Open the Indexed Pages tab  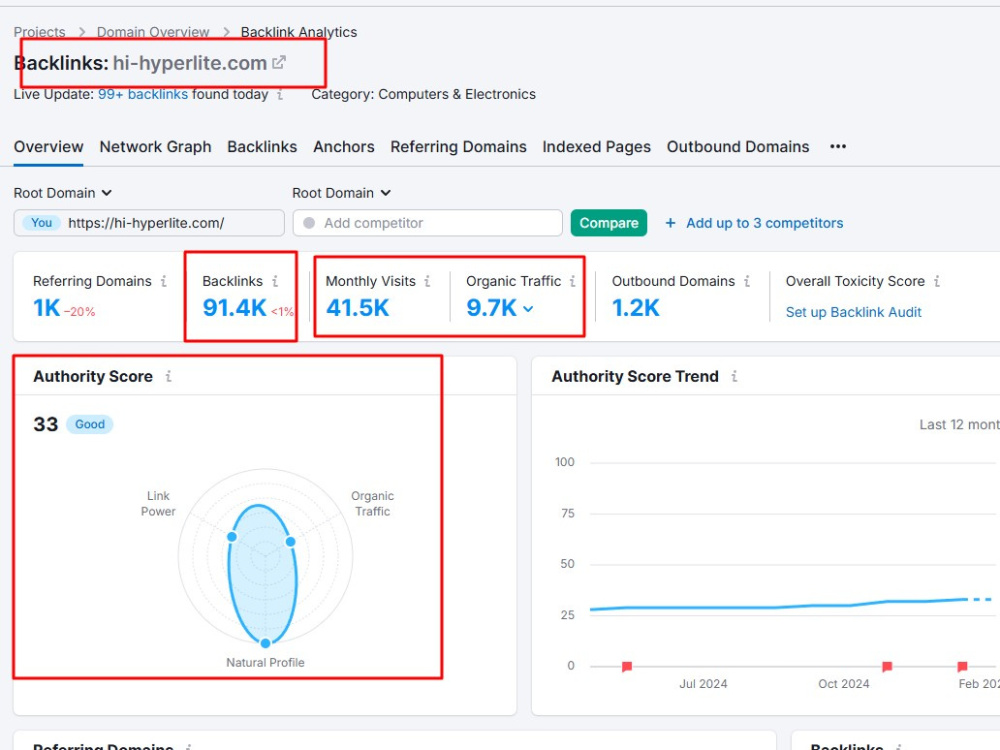coord(596,147)
